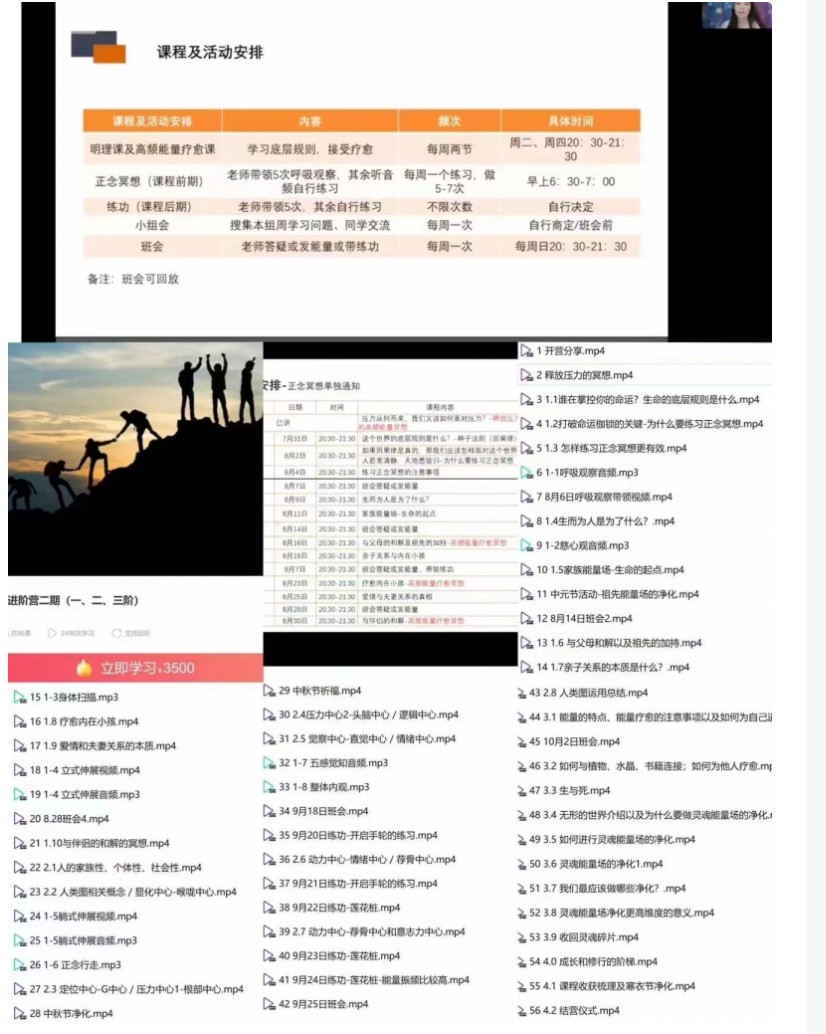Viewport: 826px width, 1034px height.
Task: Click the icon next to 14 1.7亲子关系的本质是什么
Action: pyautogui.click(x=527, y=667)
